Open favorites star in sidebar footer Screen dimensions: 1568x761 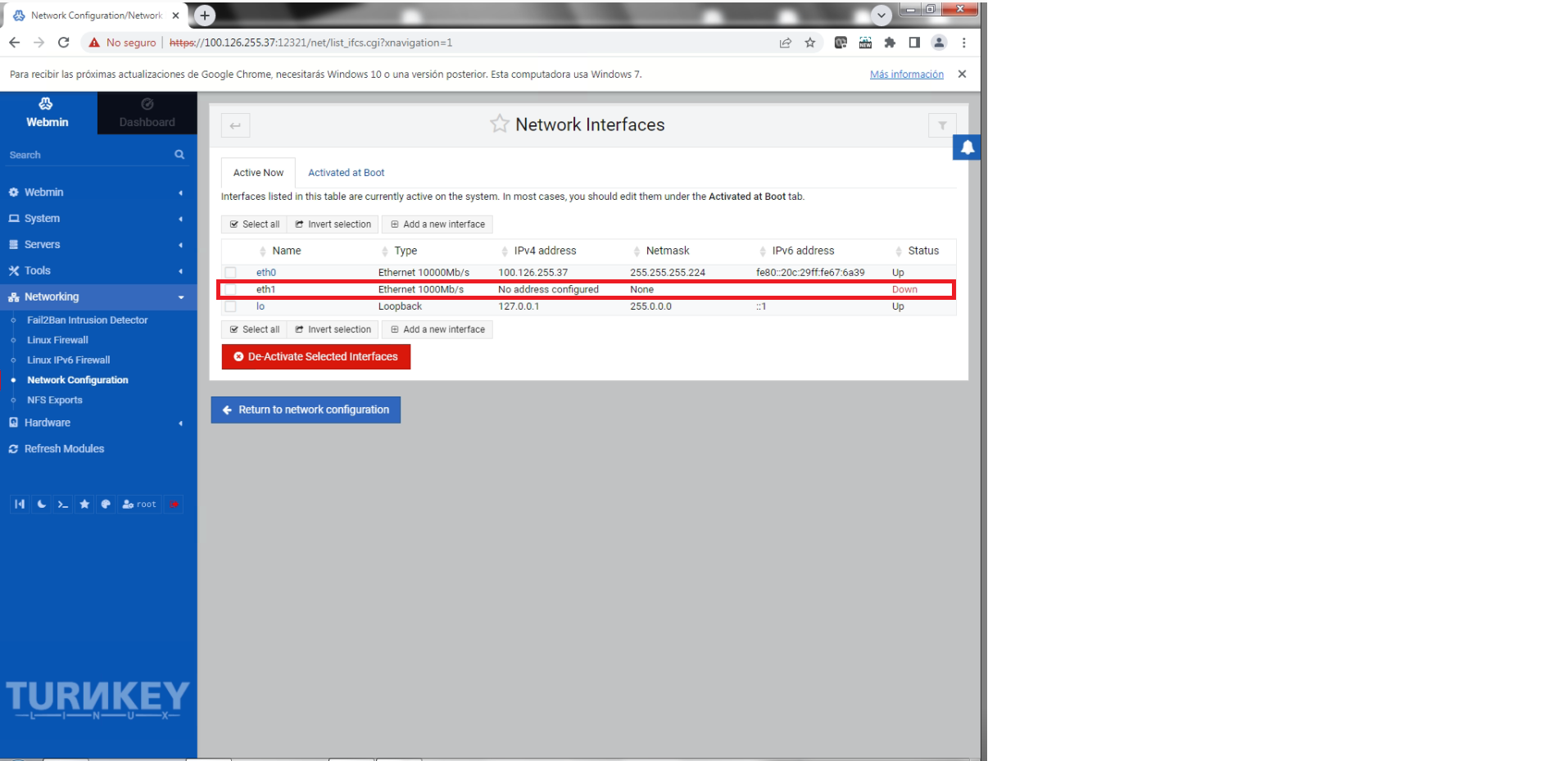84,505
